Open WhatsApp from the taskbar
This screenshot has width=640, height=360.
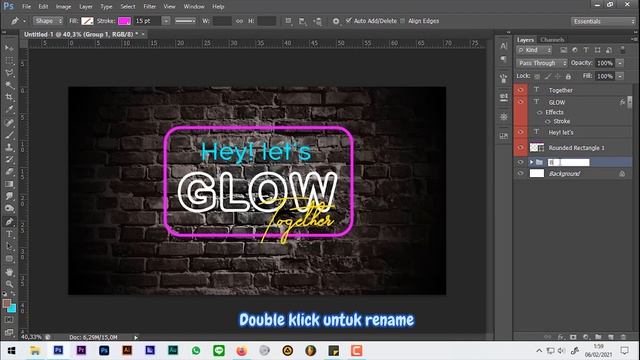(x=196, y=351)
